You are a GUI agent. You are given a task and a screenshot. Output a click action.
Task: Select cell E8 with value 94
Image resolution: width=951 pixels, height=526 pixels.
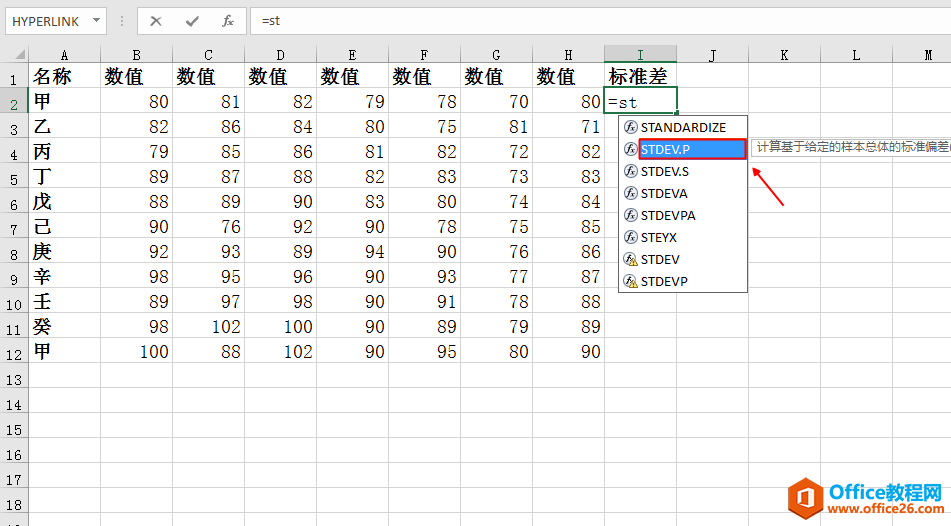352,251
